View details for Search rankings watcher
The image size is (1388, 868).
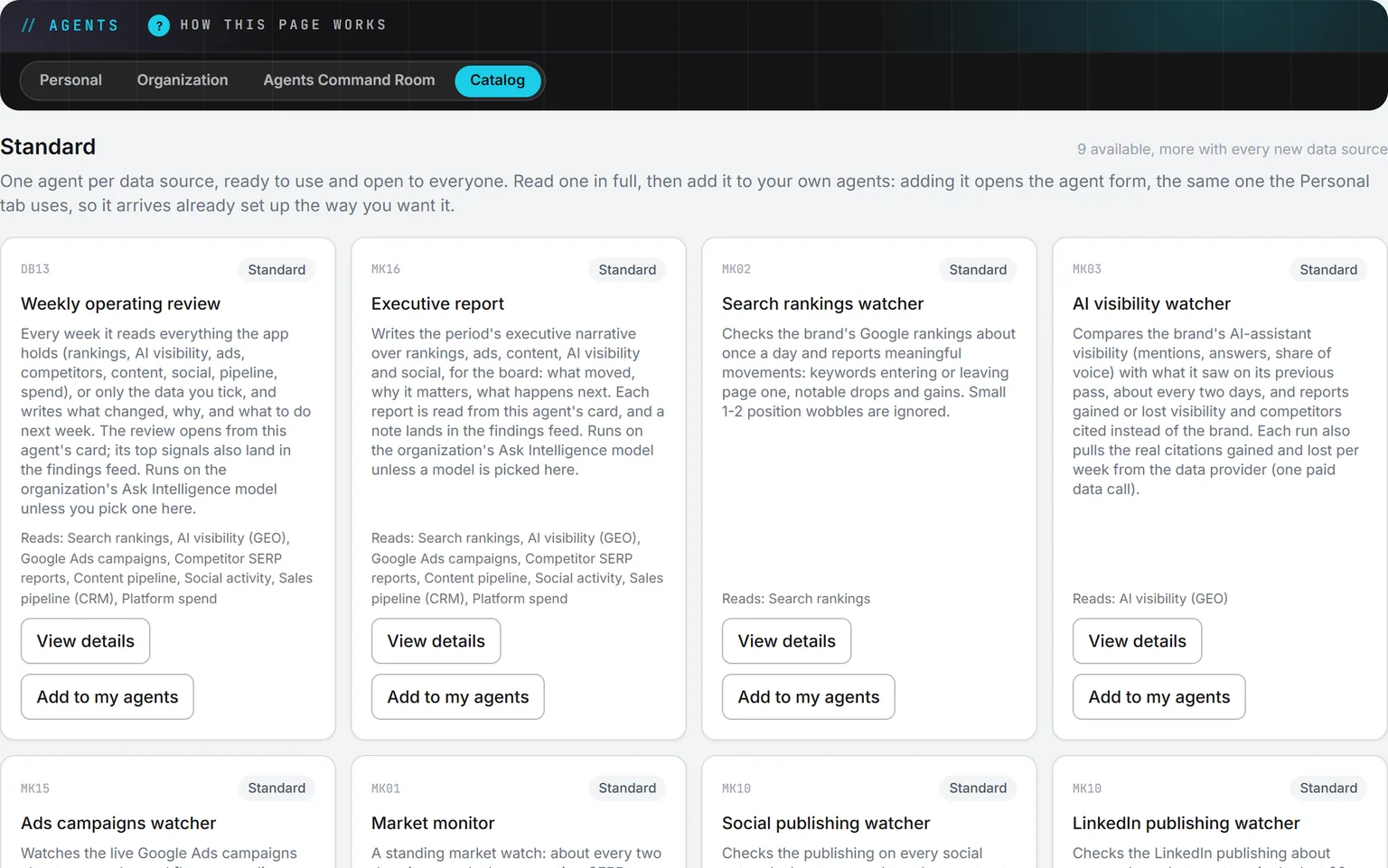click(787, 641)
